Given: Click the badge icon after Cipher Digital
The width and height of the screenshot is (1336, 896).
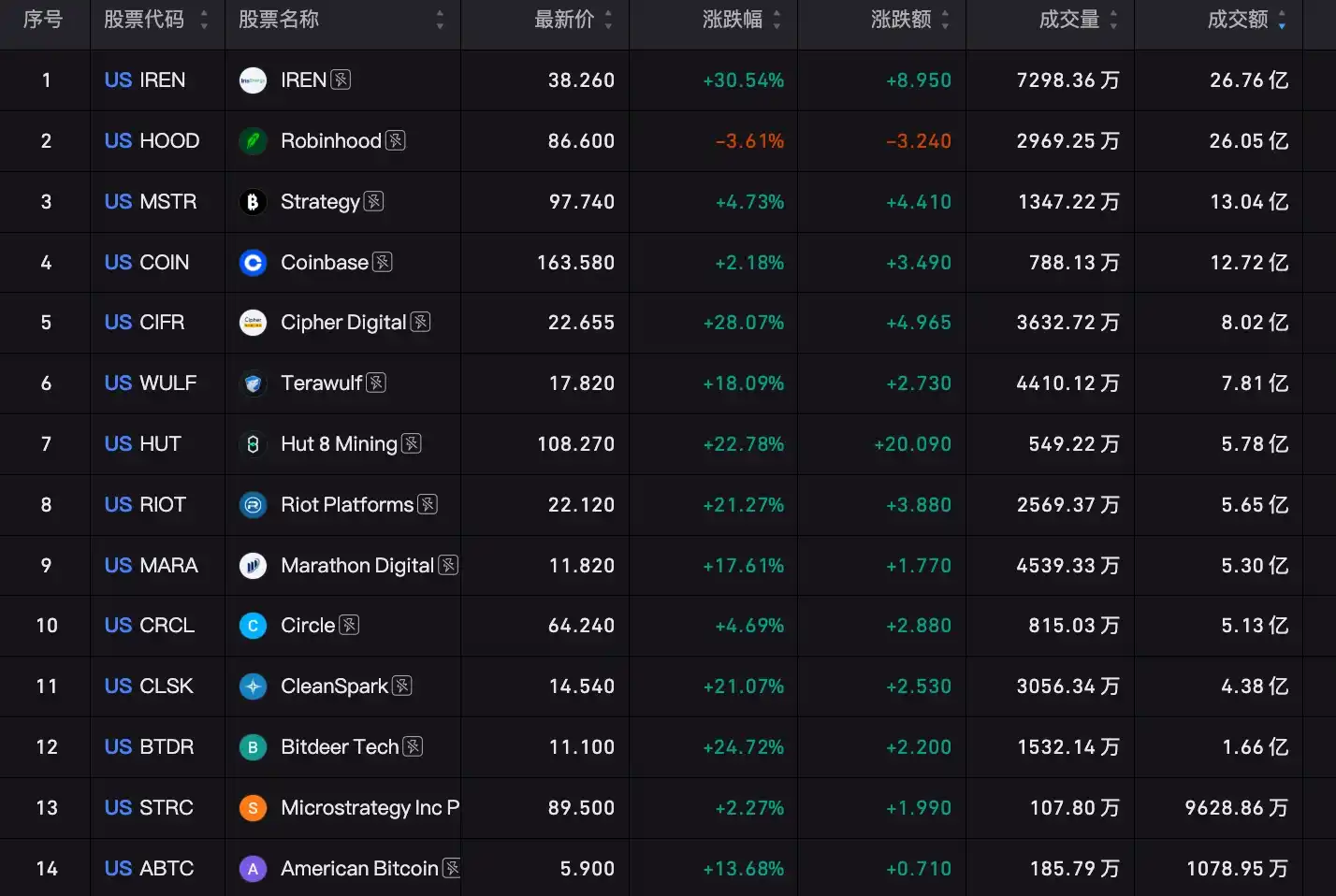Looking at the screenshot, I should (420, 322).
